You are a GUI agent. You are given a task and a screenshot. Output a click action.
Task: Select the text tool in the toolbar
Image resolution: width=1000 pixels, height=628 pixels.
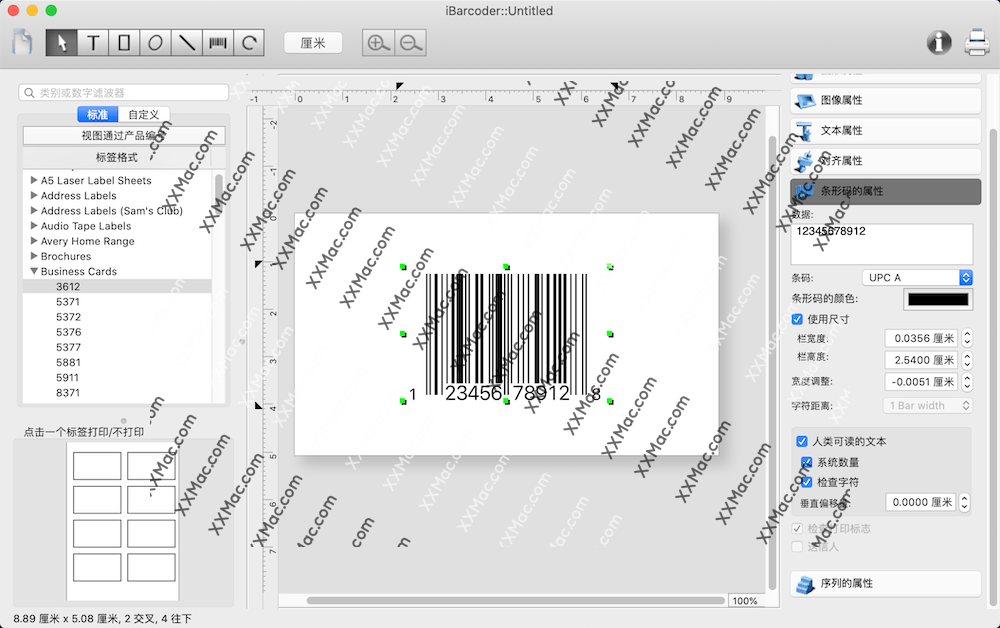(91, 42)
